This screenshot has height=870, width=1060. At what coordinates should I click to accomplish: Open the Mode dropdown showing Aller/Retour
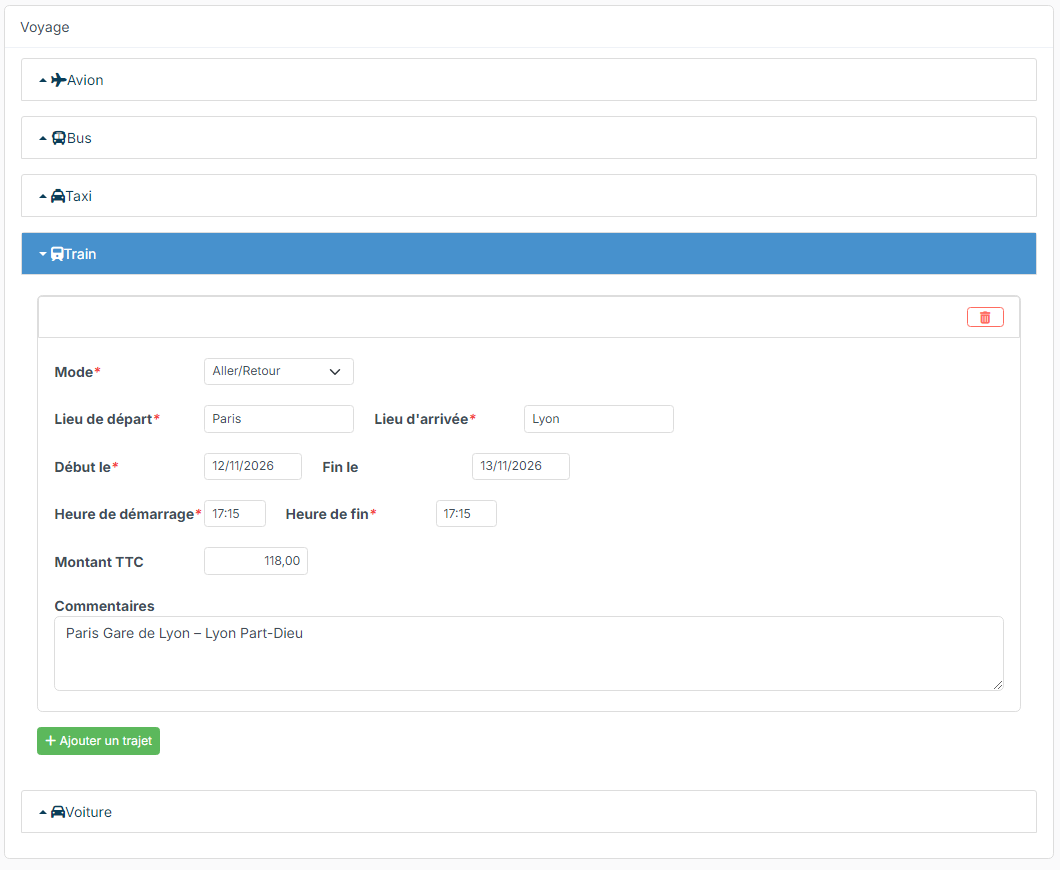click(279, 371)
